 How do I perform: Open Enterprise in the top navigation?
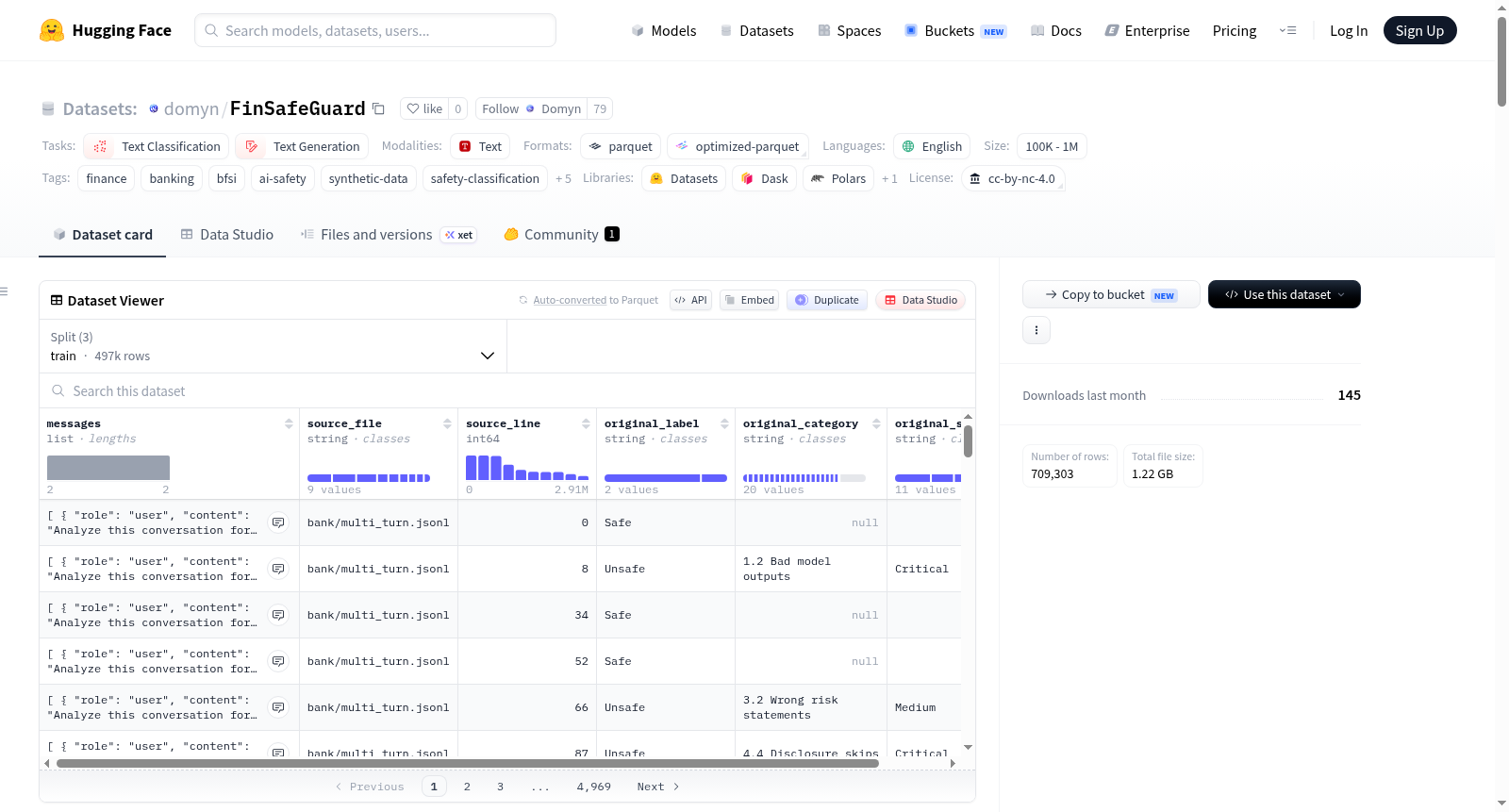[x=1147, y=30]
